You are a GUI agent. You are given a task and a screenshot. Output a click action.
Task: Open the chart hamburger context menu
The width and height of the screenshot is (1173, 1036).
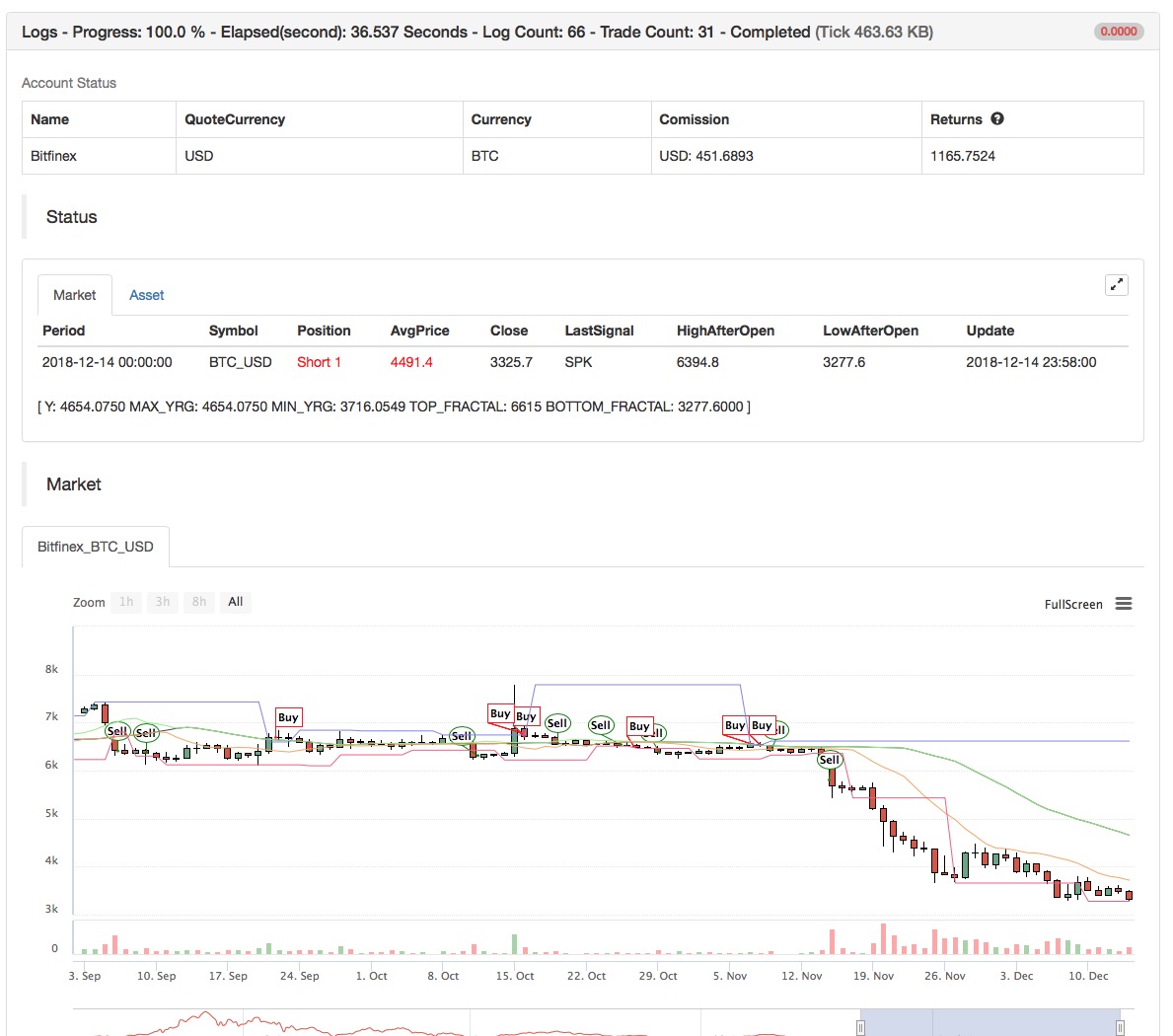pyautogui.click(x=1124, y=604)
